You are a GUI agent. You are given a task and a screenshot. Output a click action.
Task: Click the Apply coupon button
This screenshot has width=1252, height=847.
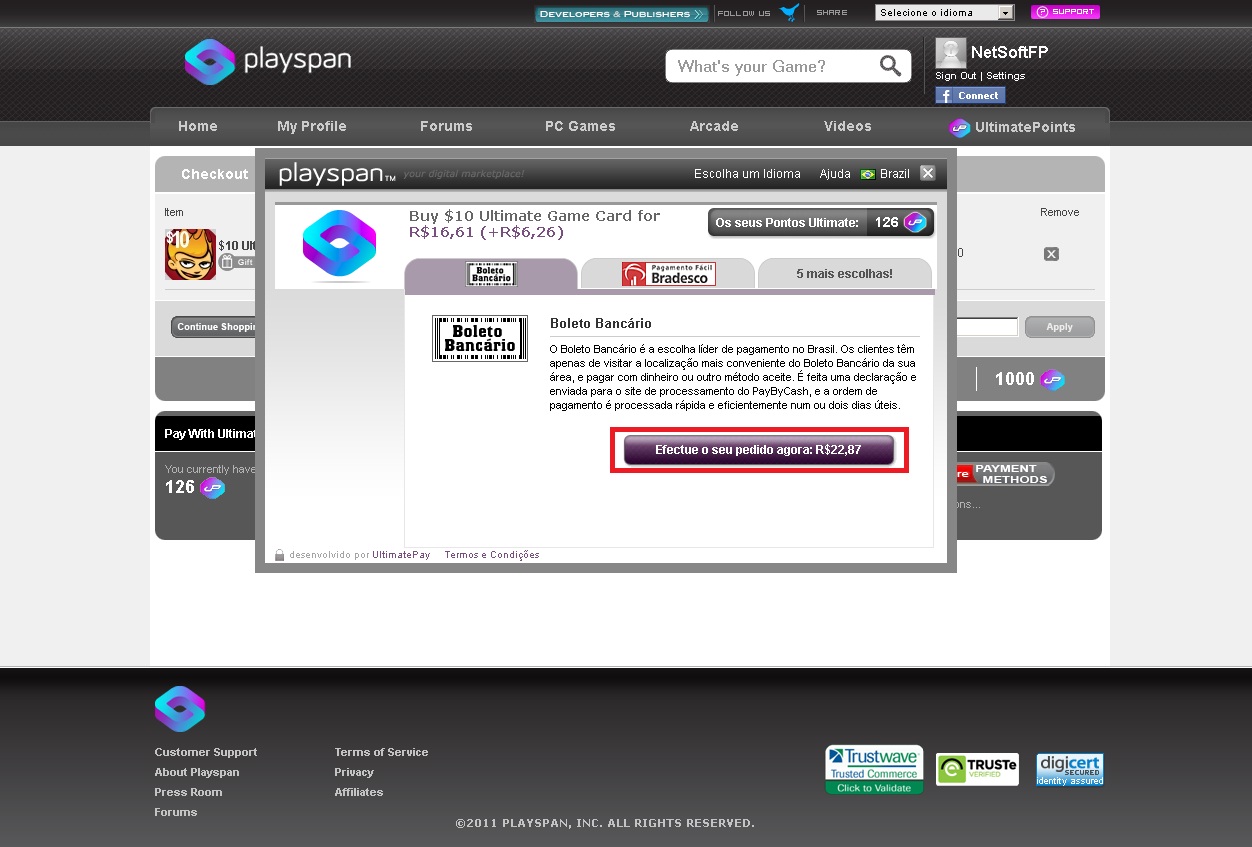tap(1059, 327)
